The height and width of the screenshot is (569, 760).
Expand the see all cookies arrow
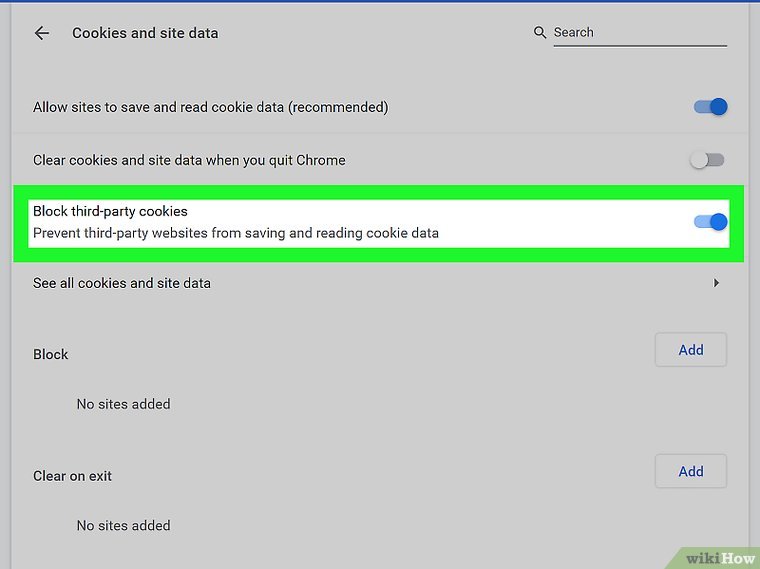(716, 283)
